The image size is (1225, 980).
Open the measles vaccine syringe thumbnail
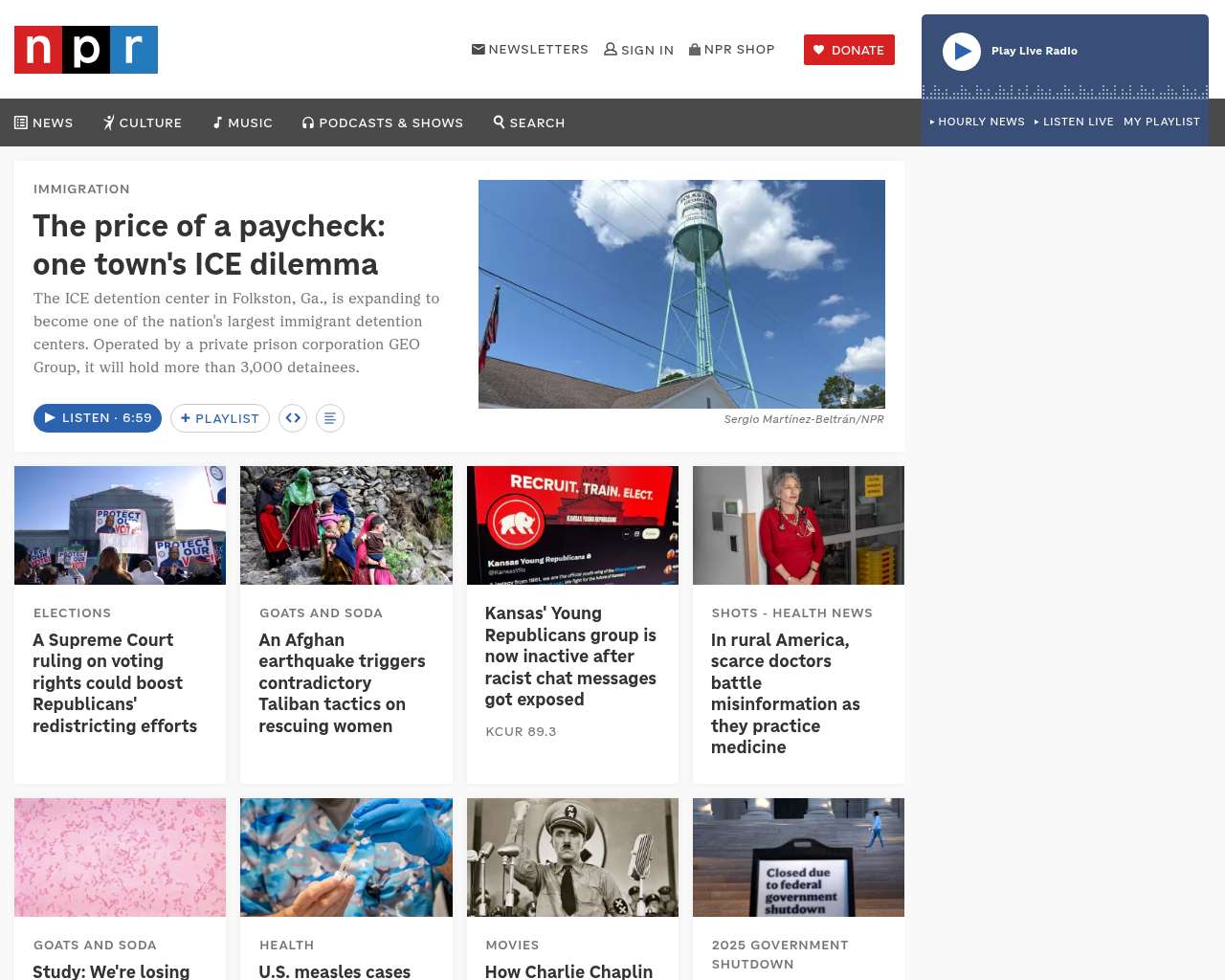pyautogui.click(x=346, y=857)
